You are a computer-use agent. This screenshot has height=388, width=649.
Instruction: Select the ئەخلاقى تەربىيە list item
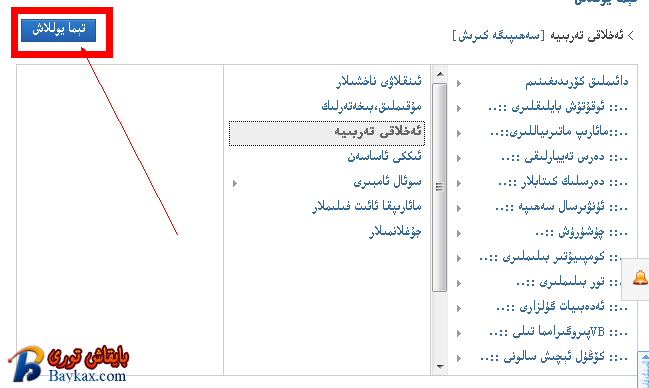coord(327,133)
